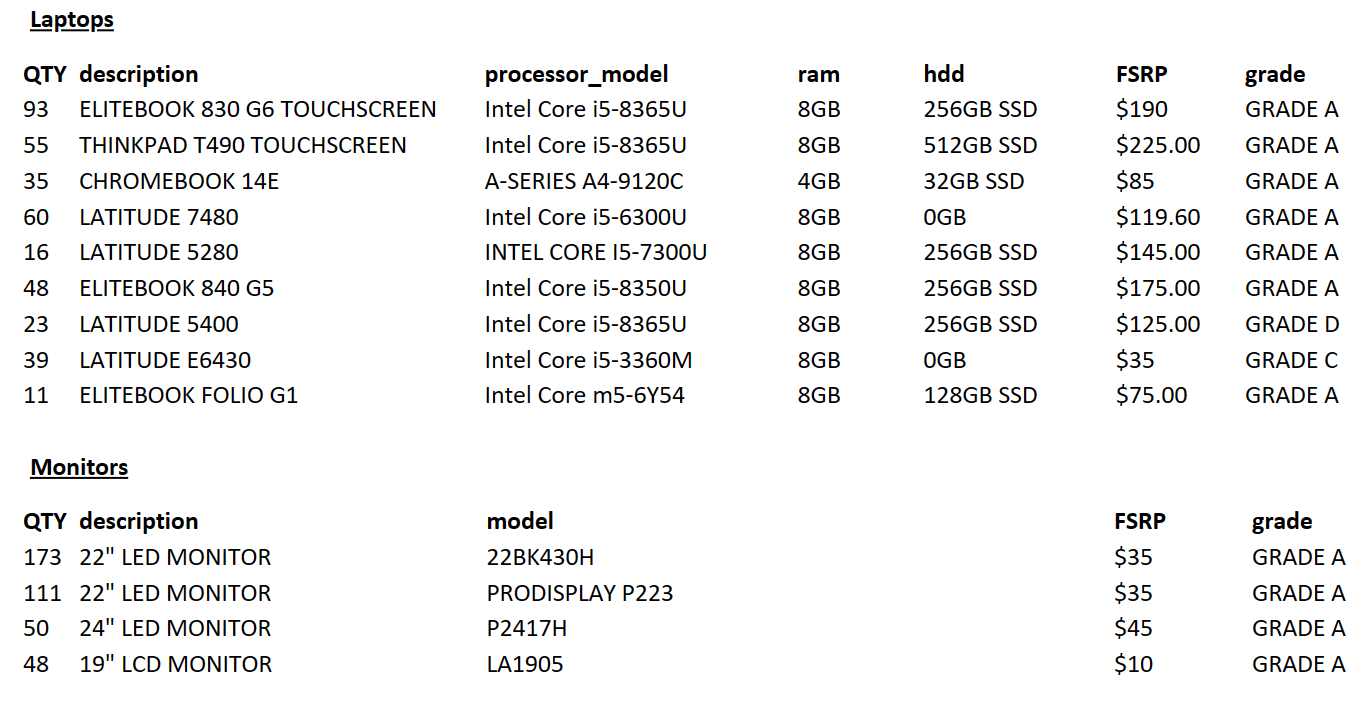Click GRADE D for LATITUDE 5400
This screenshot has height=703, width=1371.
pos(1292,325)
